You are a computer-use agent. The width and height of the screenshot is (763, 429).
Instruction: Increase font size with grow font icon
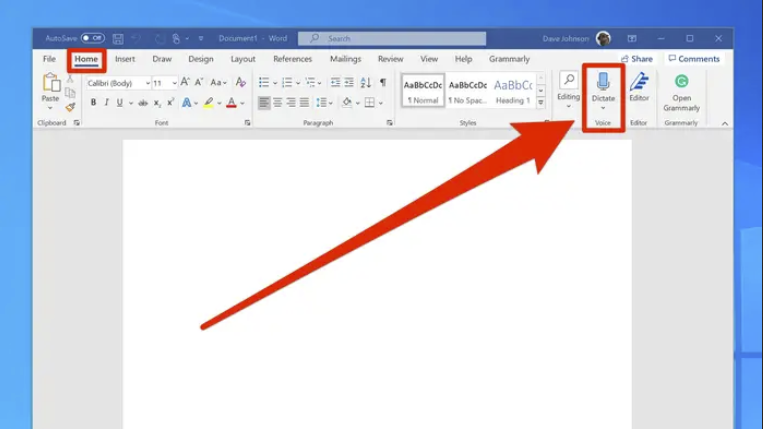coord(185,82)
